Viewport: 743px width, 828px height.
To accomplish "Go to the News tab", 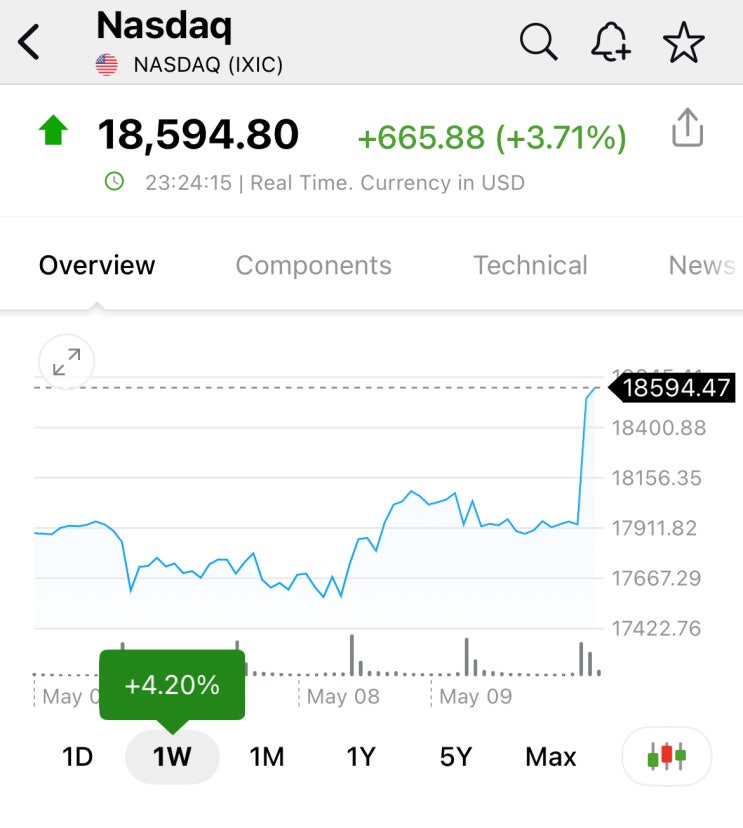I will click(702, 265).
